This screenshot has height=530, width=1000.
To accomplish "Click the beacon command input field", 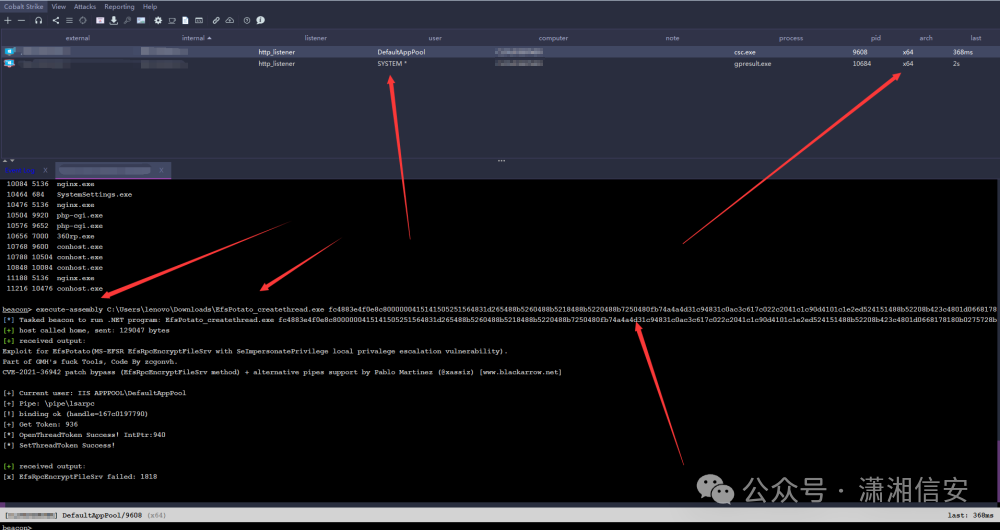I will pyautogui.click(x=500, y=527).
